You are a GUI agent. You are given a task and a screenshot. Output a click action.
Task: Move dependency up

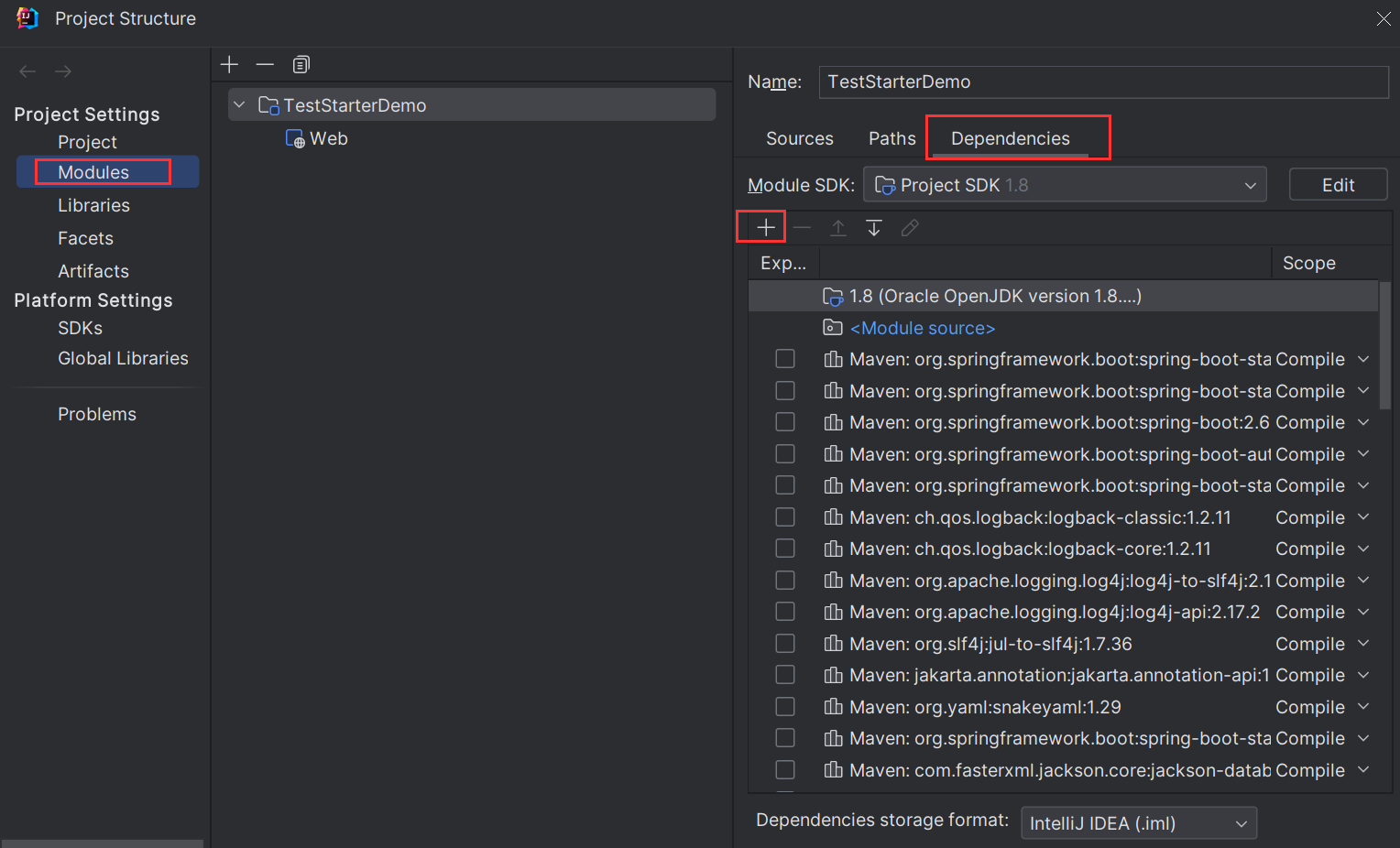click(838, 227)
